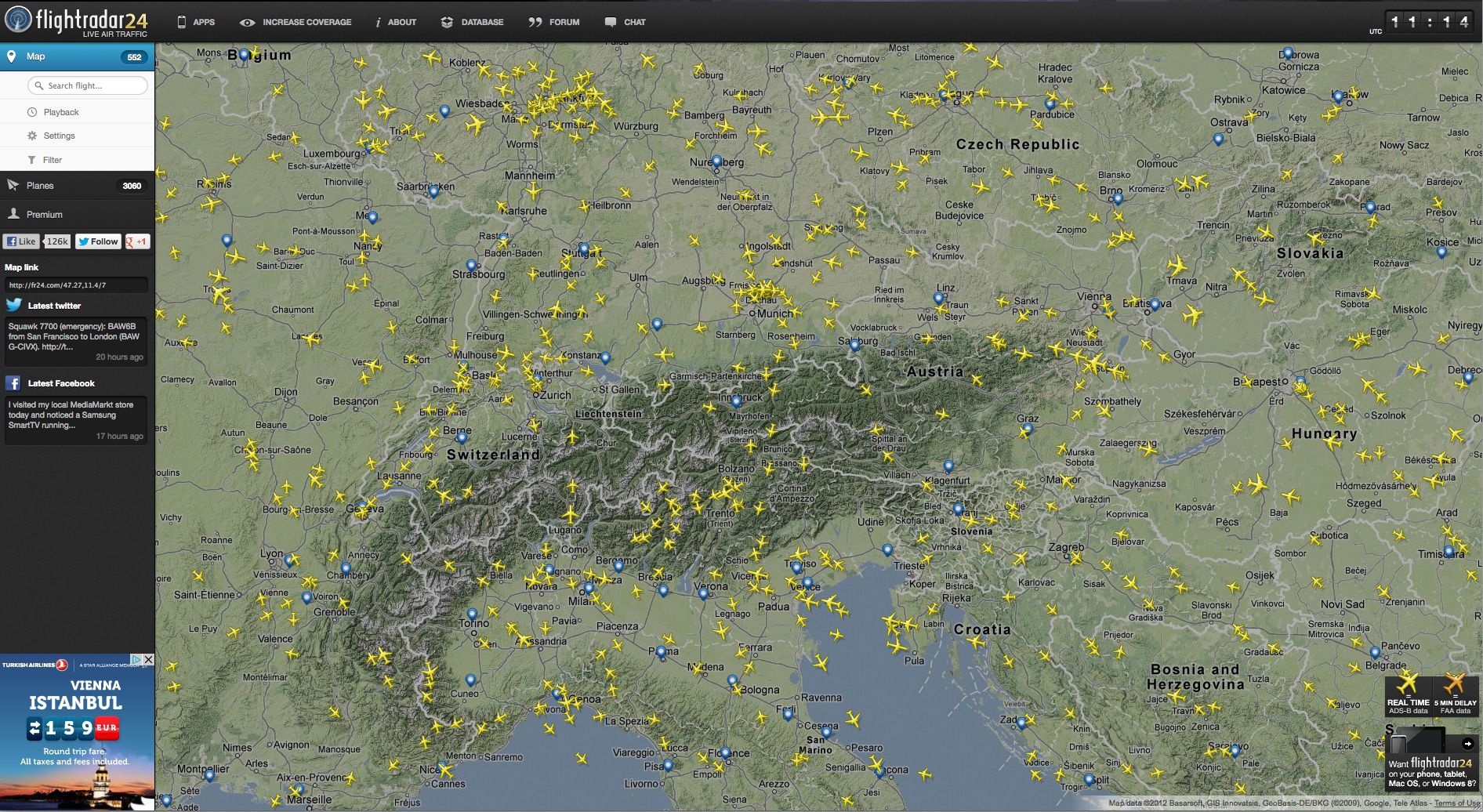The image size is (1483, 812).
Task: Click the 5 MIN DELAY FAA legend
Action: (1456, 694)
